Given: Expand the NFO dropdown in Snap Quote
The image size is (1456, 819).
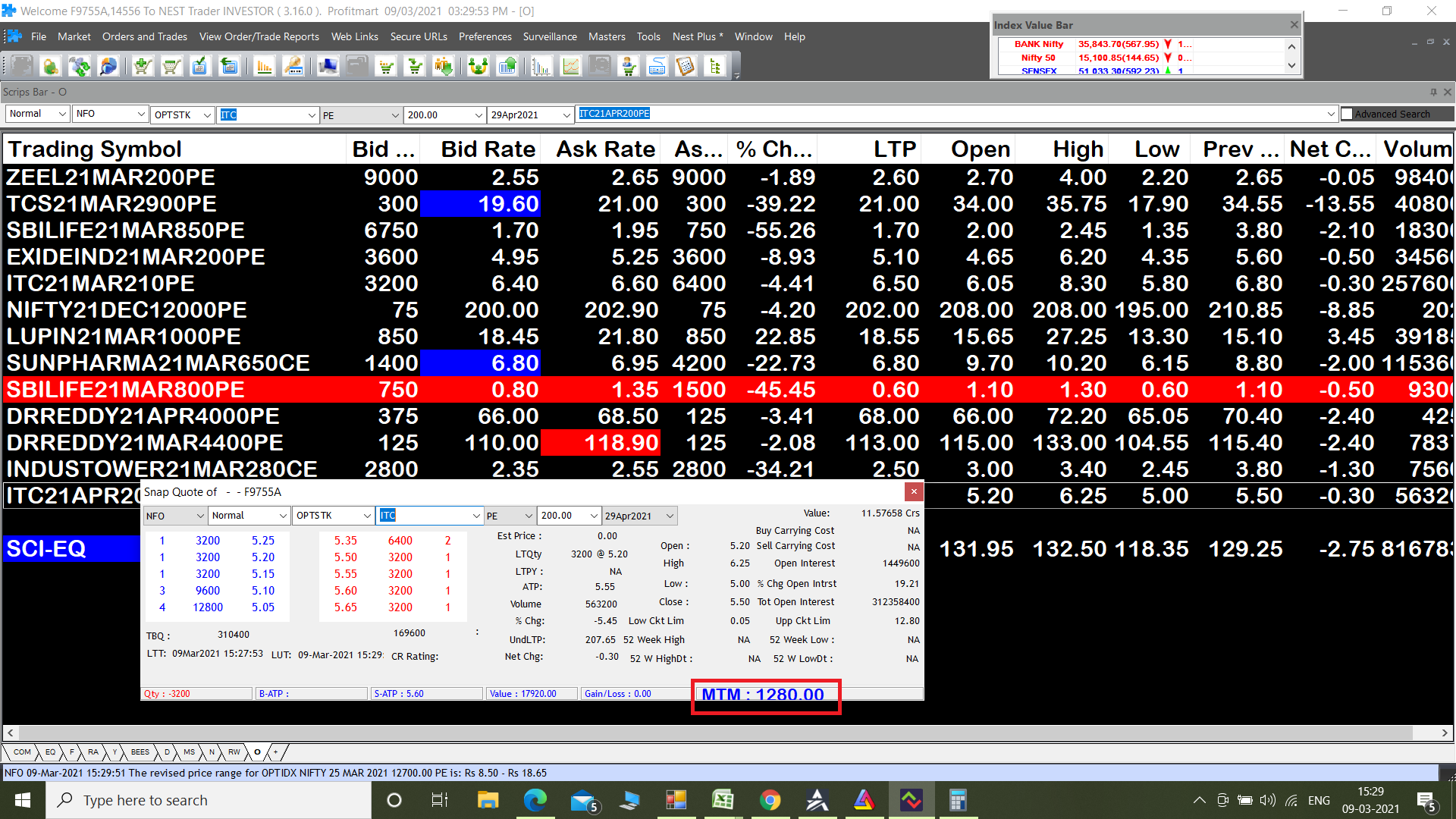Looking at the screenshot, I should 200,516.
